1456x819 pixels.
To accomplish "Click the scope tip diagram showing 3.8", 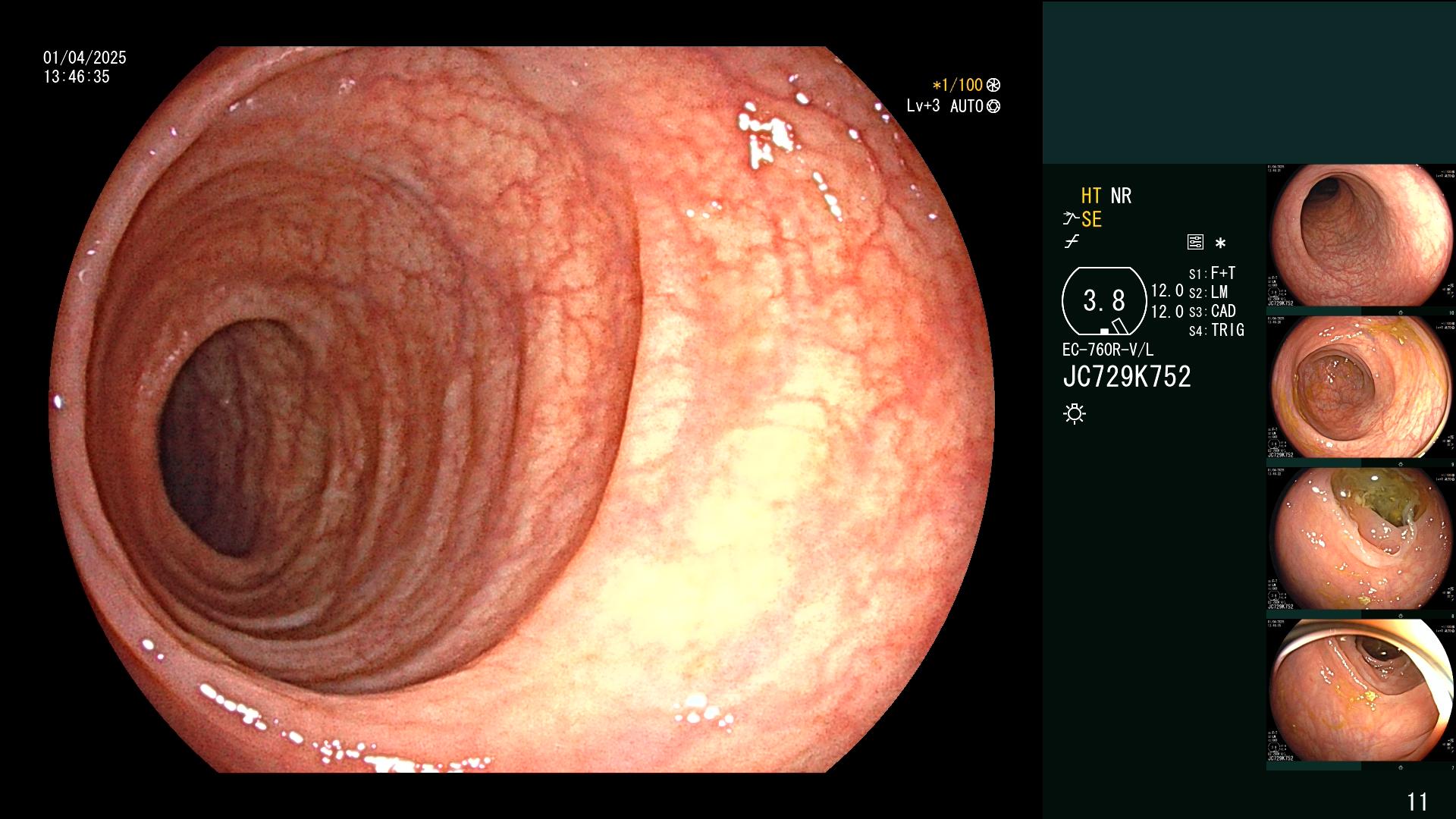I will tap(1104, 301).
